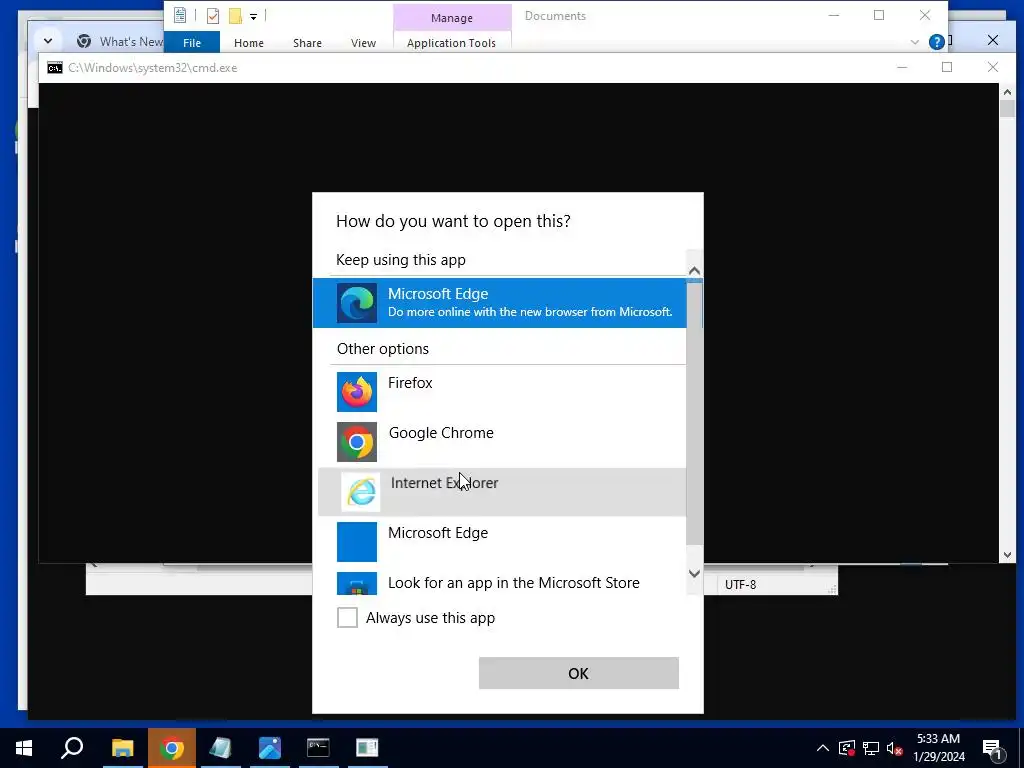This screenshot has width=1024, height=768.
Task: Confirm the app choice with OK
Action: [x=579, y=673]
